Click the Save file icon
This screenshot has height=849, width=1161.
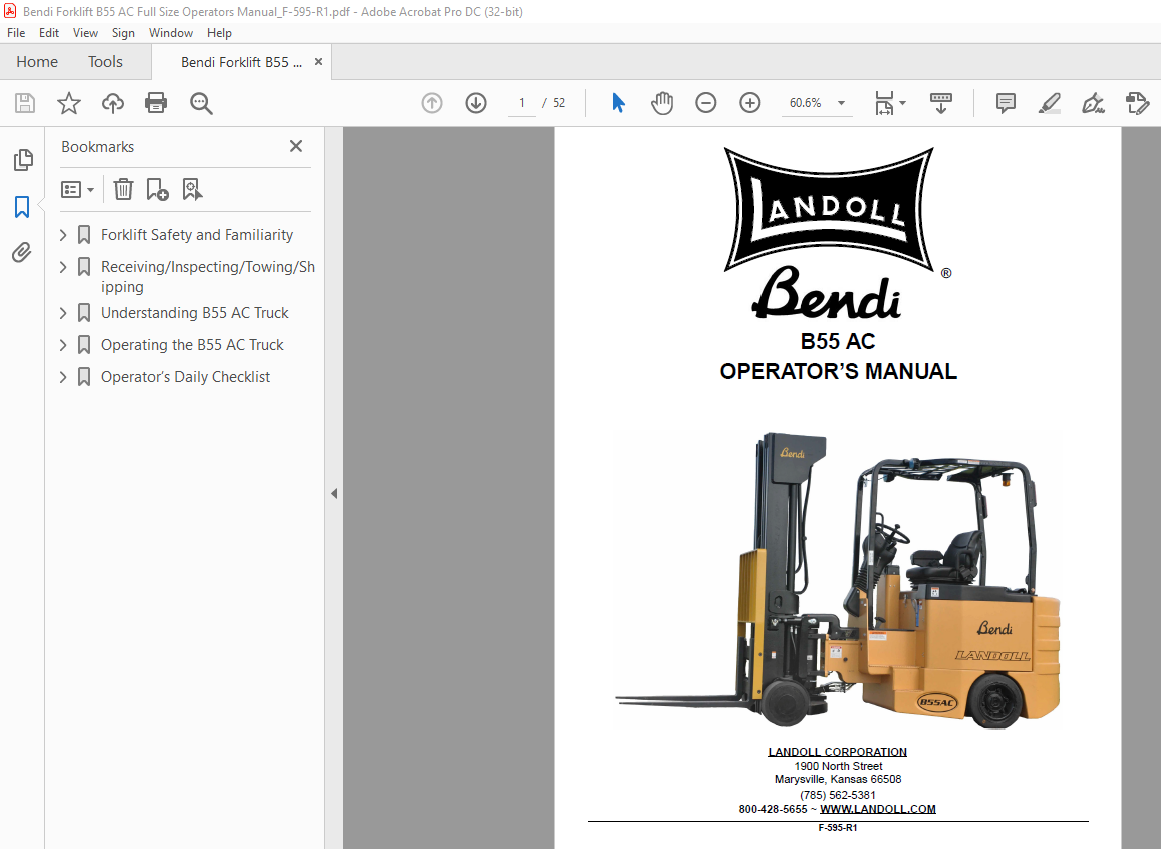(x=25, y=103)
